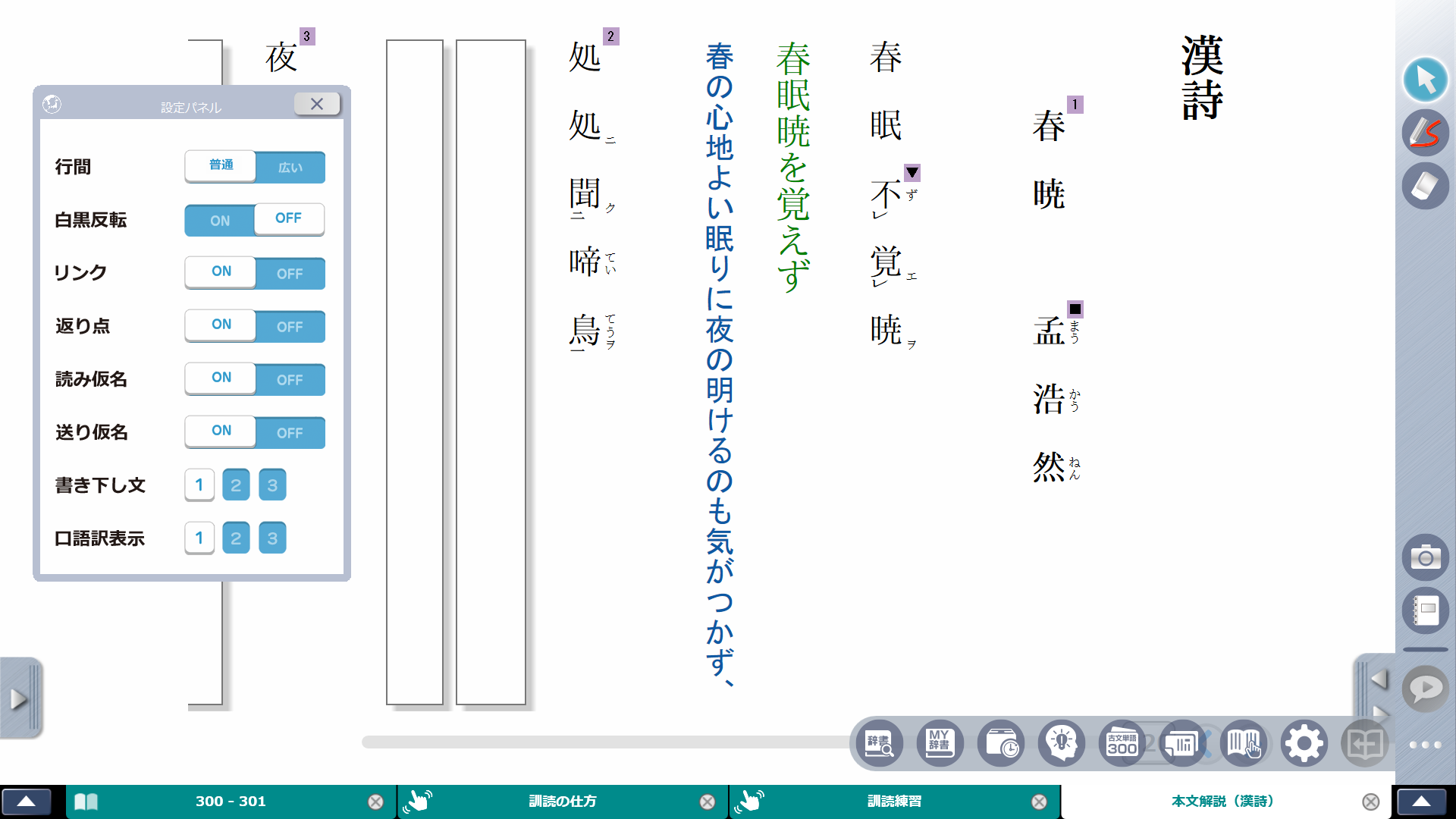Expand the left side panel arrow
Screen dimensions: 1456x819
[x=19, y=698]
